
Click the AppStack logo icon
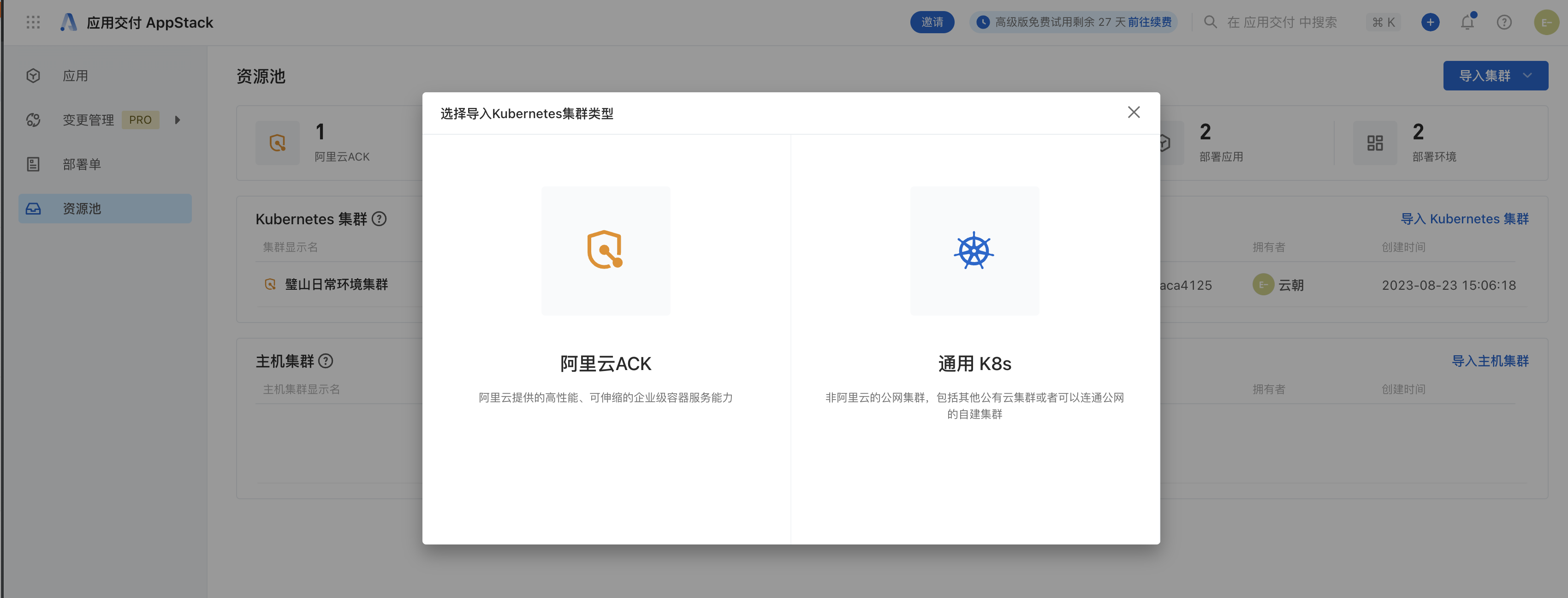point(69,23)
